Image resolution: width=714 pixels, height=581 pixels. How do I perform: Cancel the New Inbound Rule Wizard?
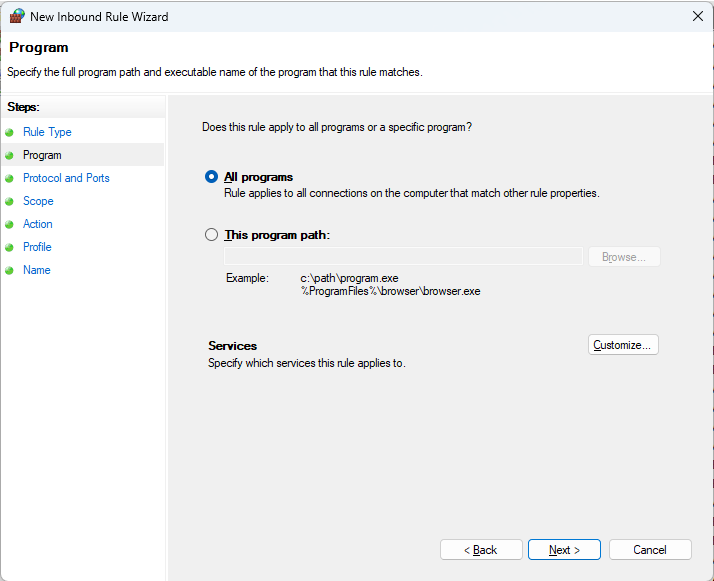pos(650,550)
